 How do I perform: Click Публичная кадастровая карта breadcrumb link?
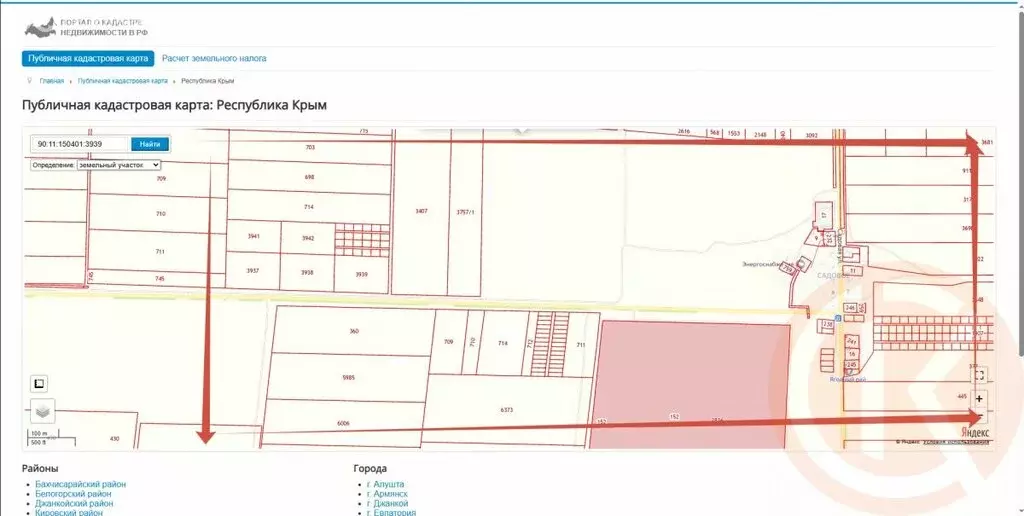point(122,81)
